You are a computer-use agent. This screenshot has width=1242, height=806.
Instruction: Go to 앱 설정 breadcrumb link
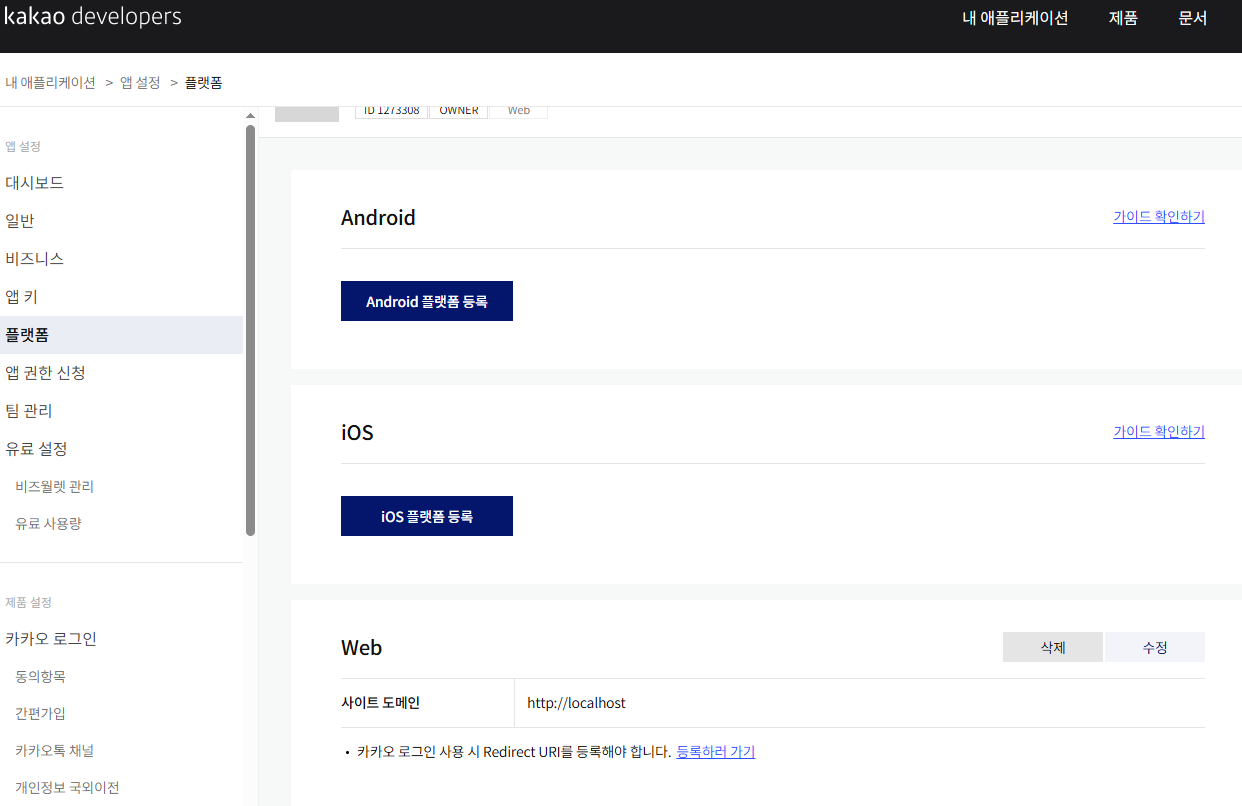click(140, 82)
